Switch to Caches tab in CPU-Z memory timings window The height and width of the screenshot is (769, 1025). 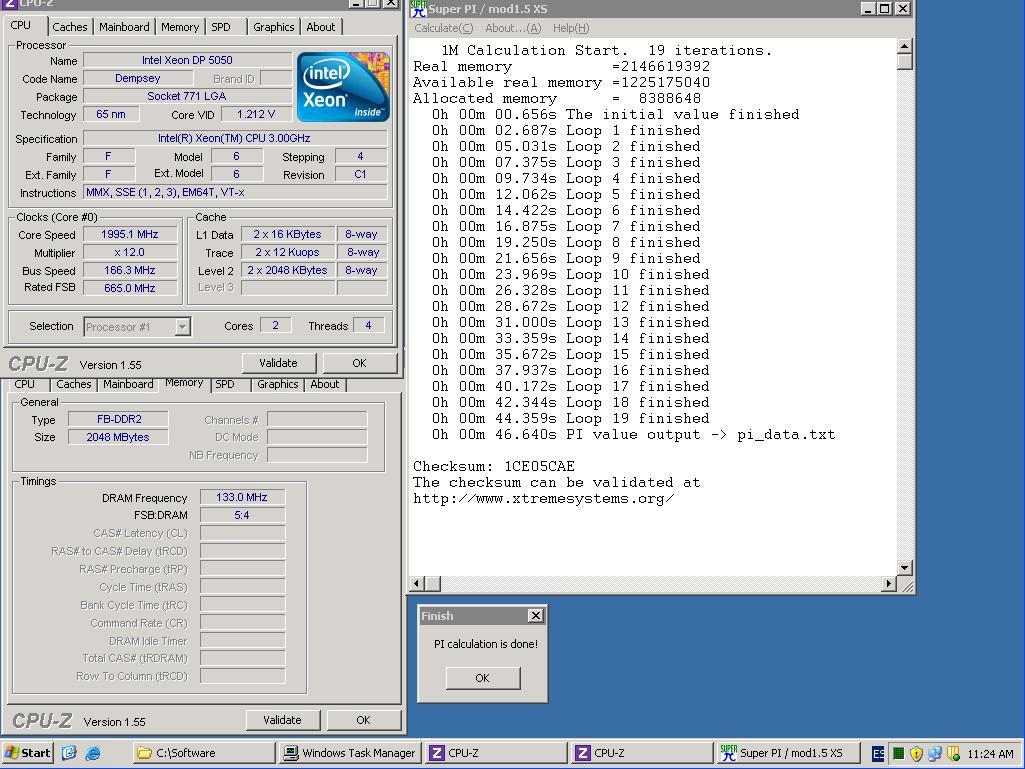(73, 384)
